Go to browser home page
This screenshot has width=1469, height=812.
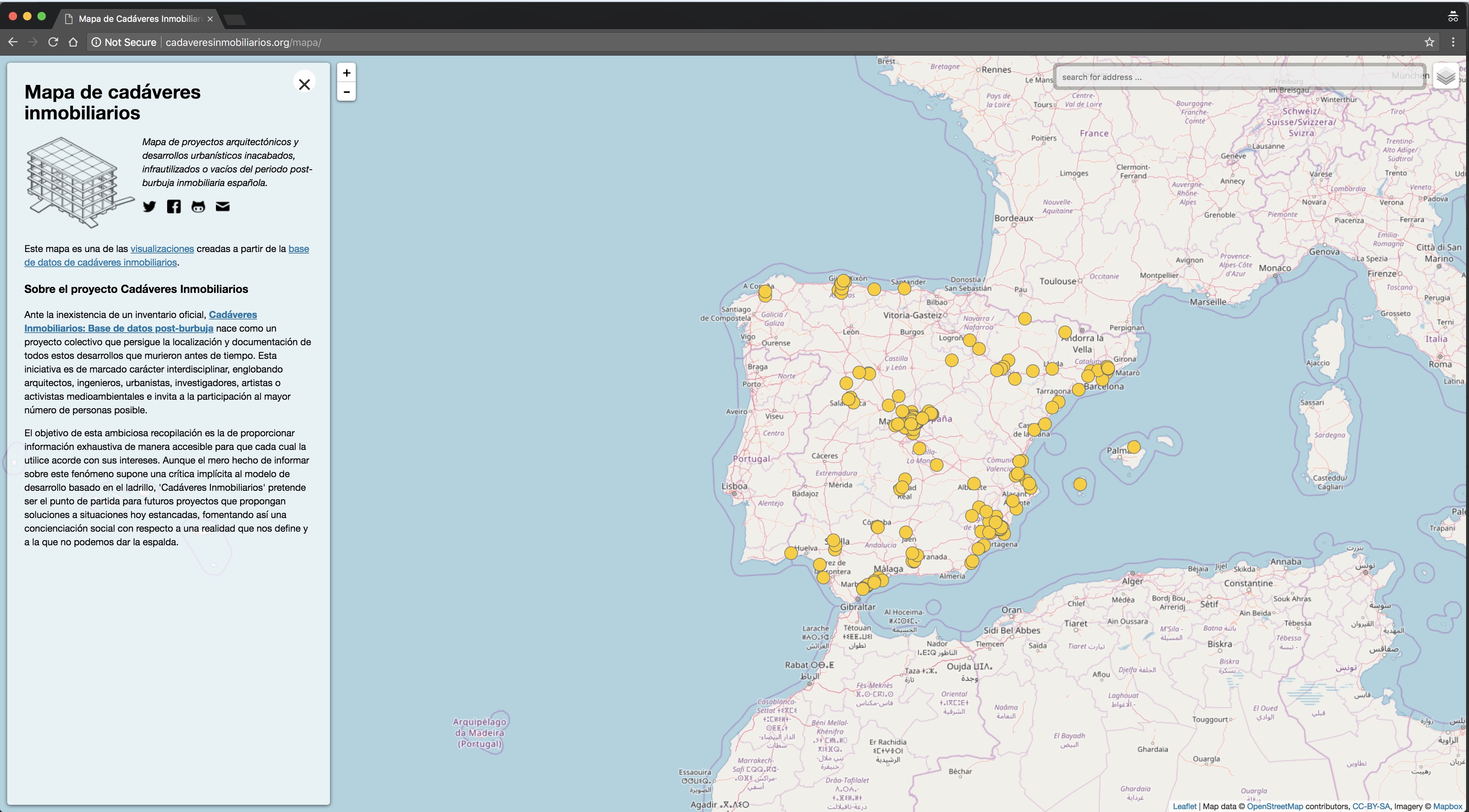[x=73, y=42]
